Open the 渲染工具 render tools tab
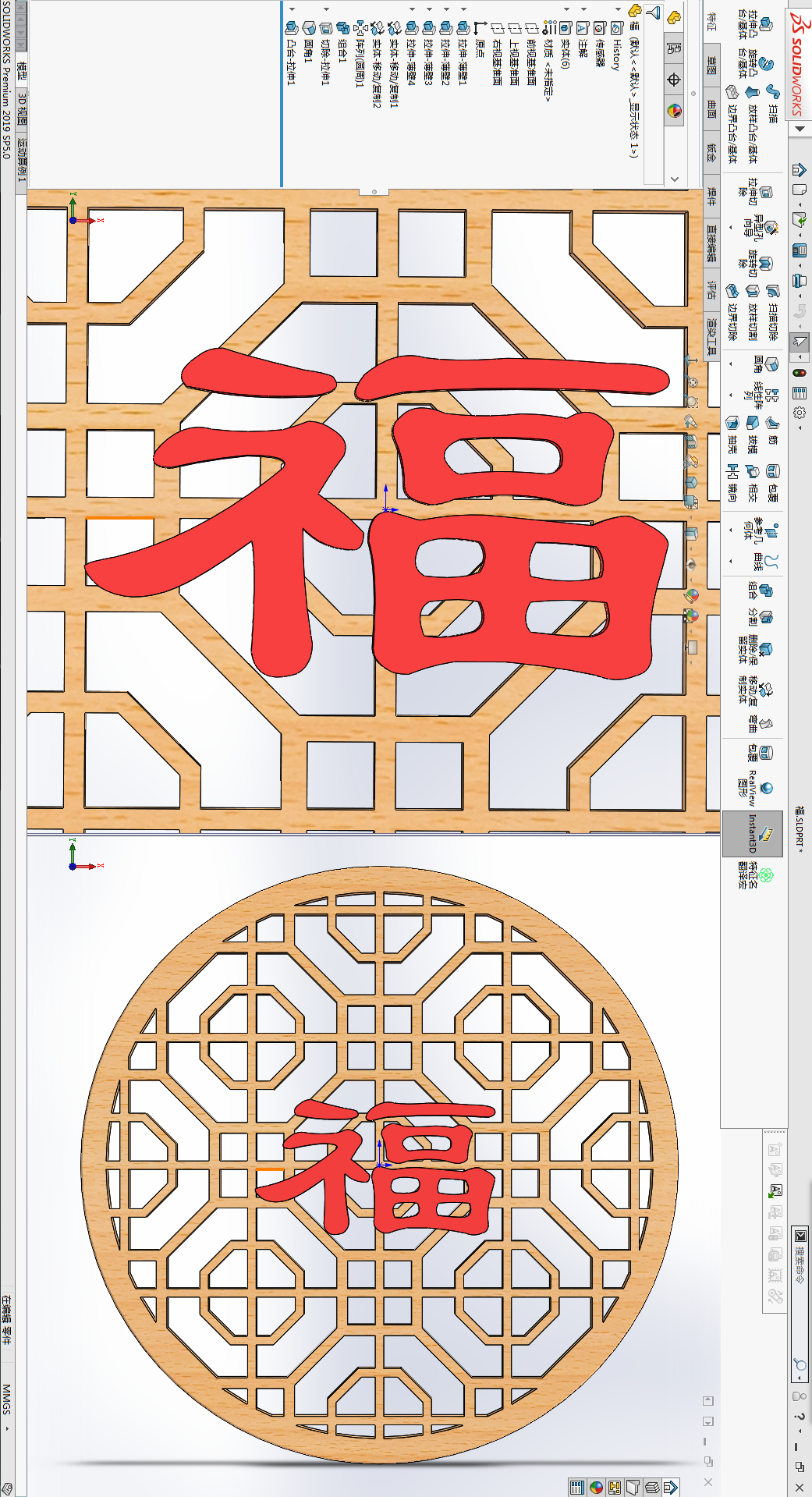Screen dimensions: 812x1497 click(711, 335)
